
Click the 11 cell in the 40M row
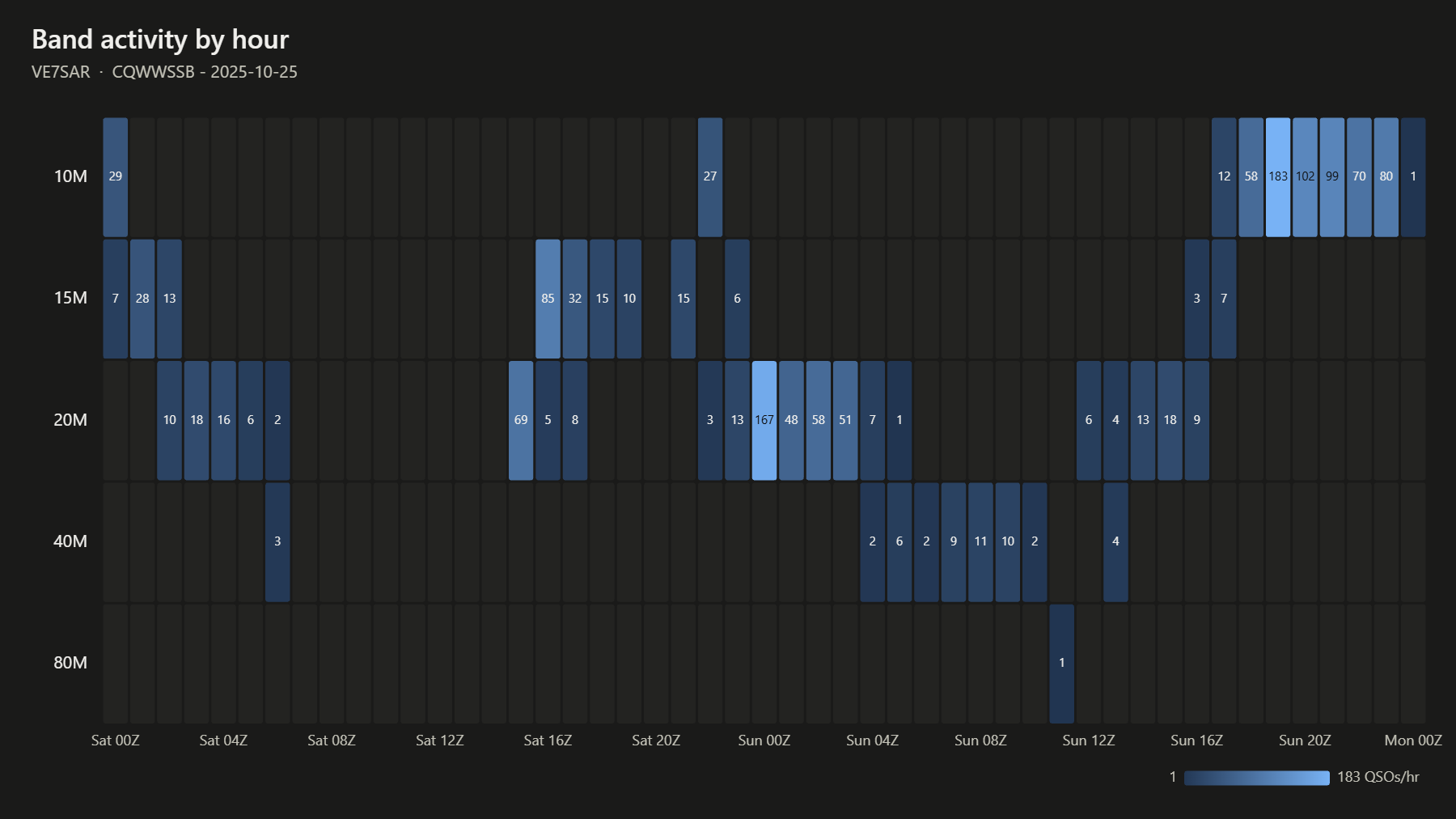pos(980,542)
